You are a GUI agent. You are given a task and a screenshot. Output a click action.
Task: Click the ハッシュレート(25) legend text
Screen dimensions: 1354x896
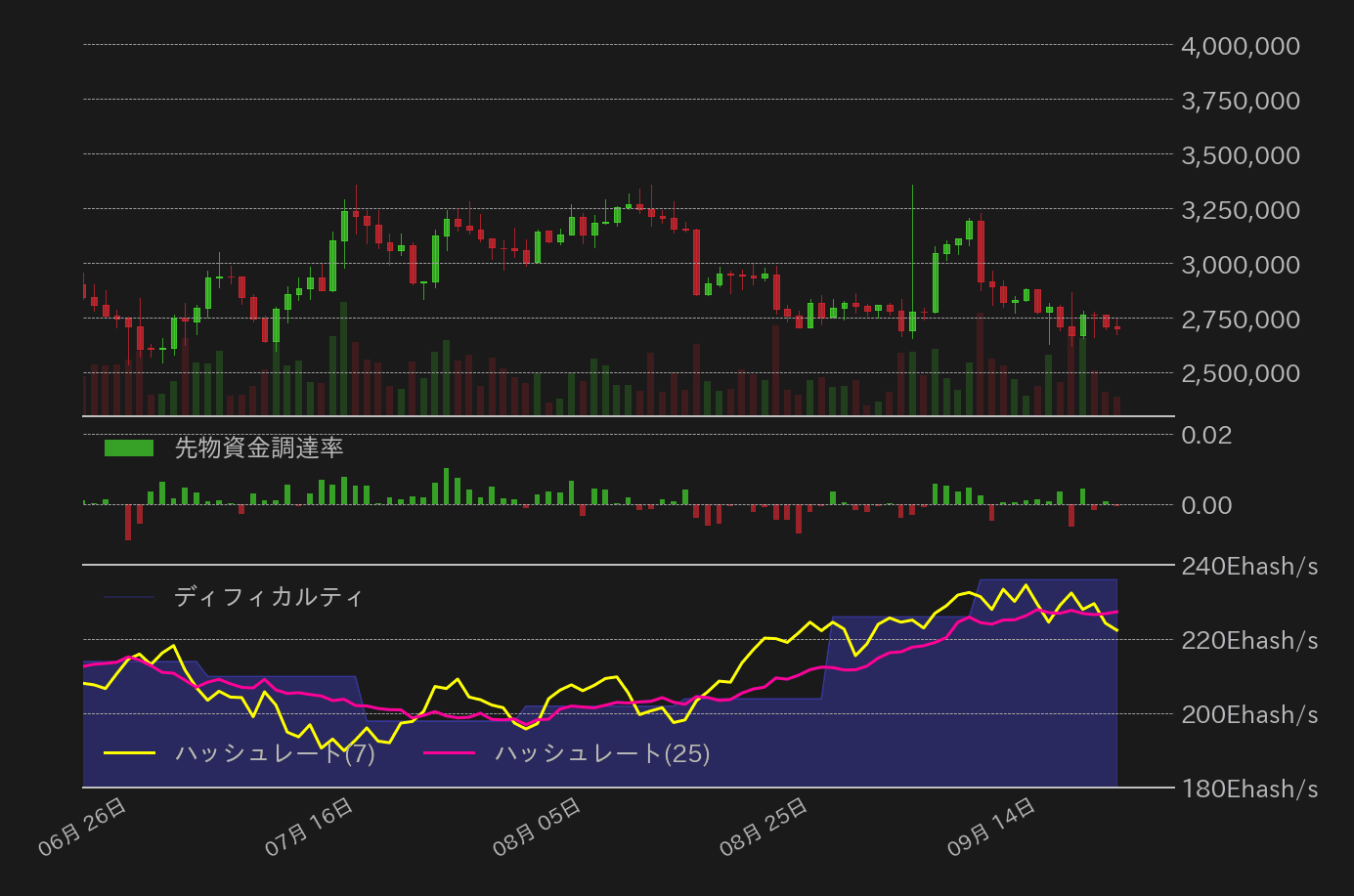tap(601, 753)
